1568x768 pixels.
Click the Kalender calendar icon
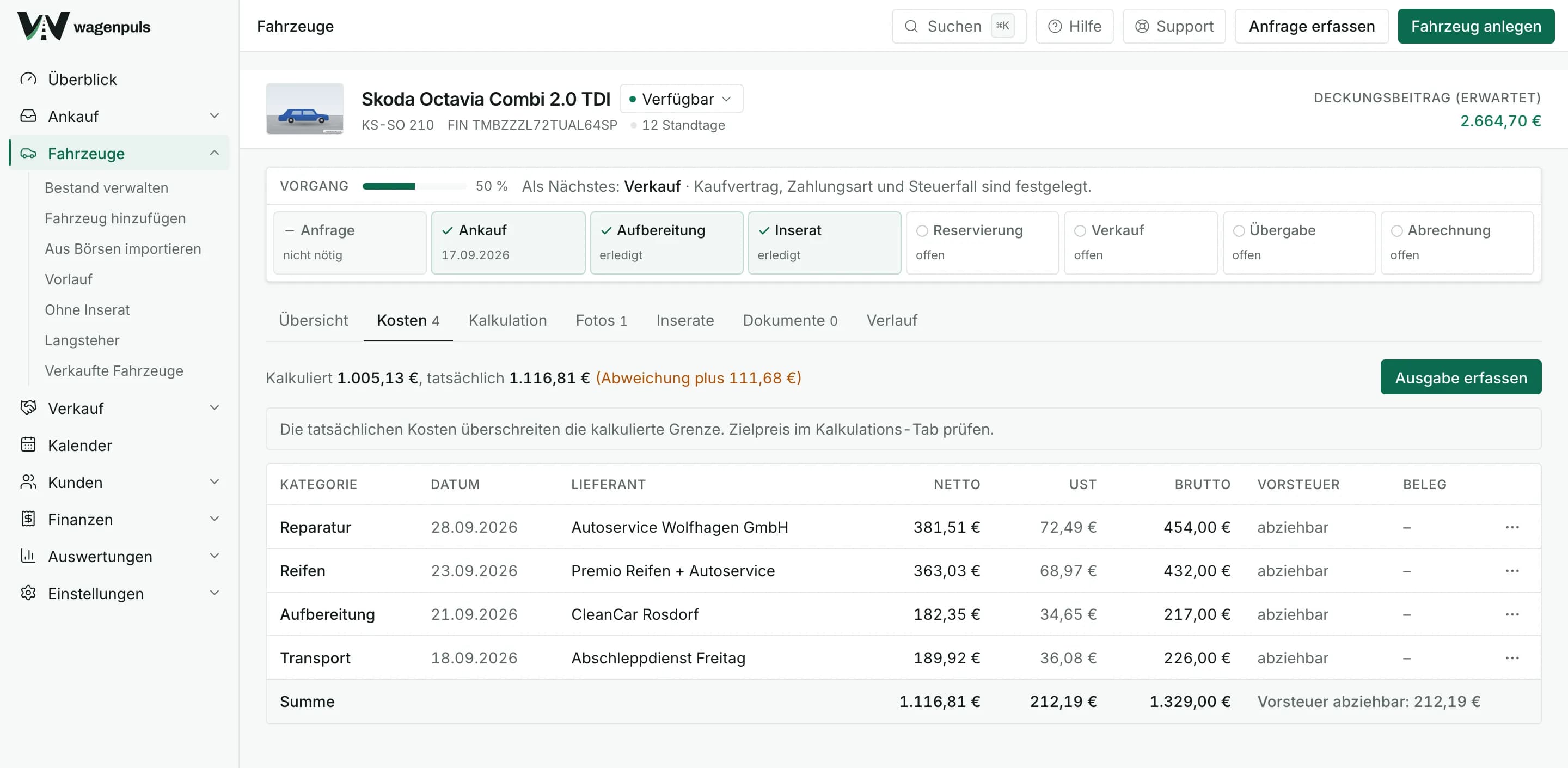point(28,445)
